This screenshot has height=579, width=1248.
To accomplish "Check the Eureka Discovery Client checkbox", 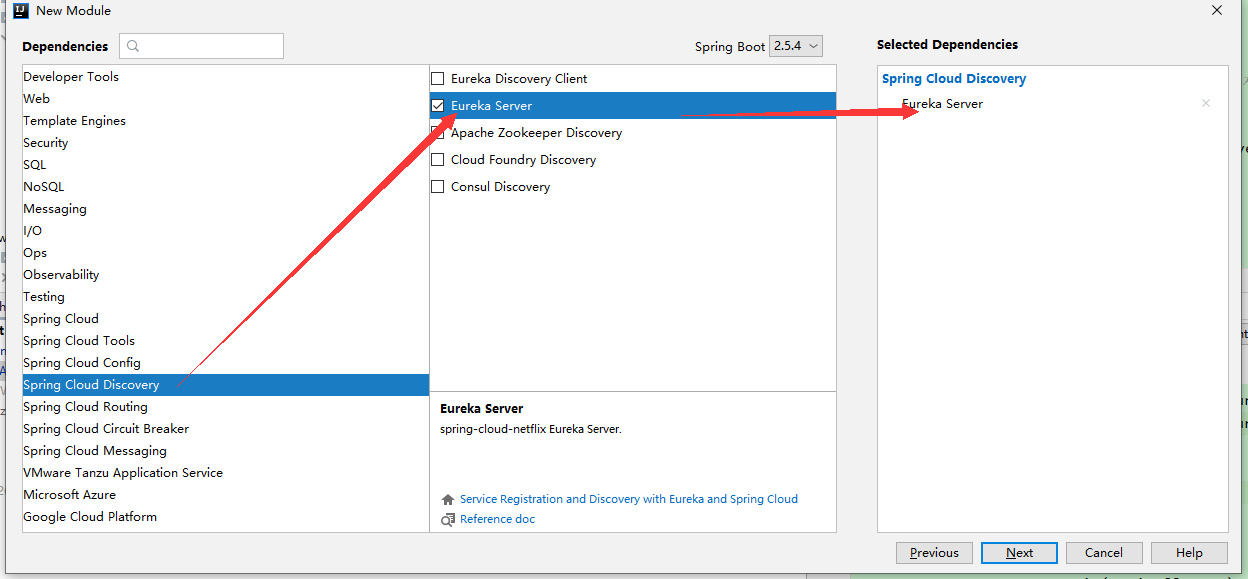I will (437, 78).
